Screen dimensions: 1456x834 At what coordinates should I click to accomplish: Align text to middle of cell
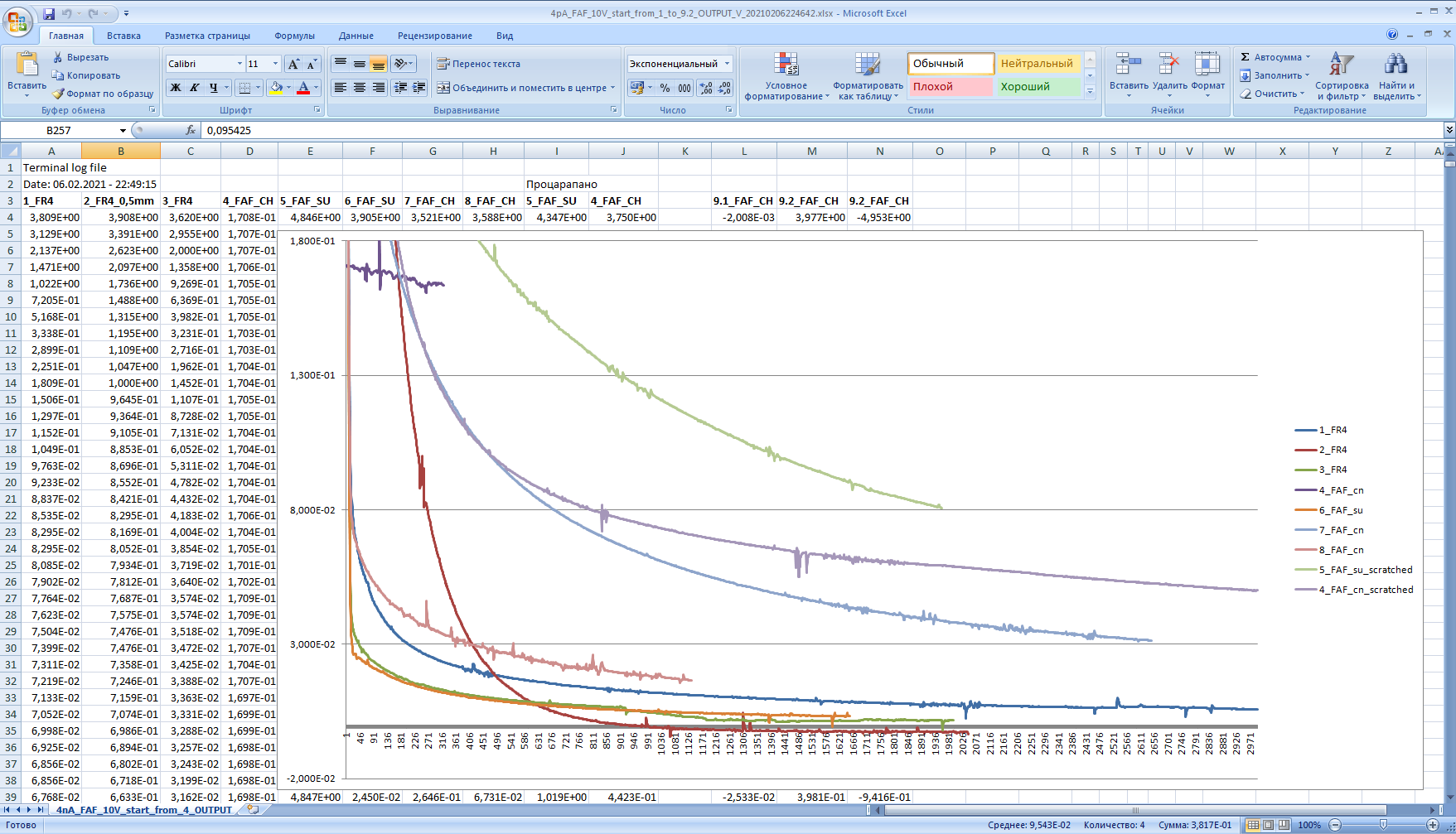point(359,64)
